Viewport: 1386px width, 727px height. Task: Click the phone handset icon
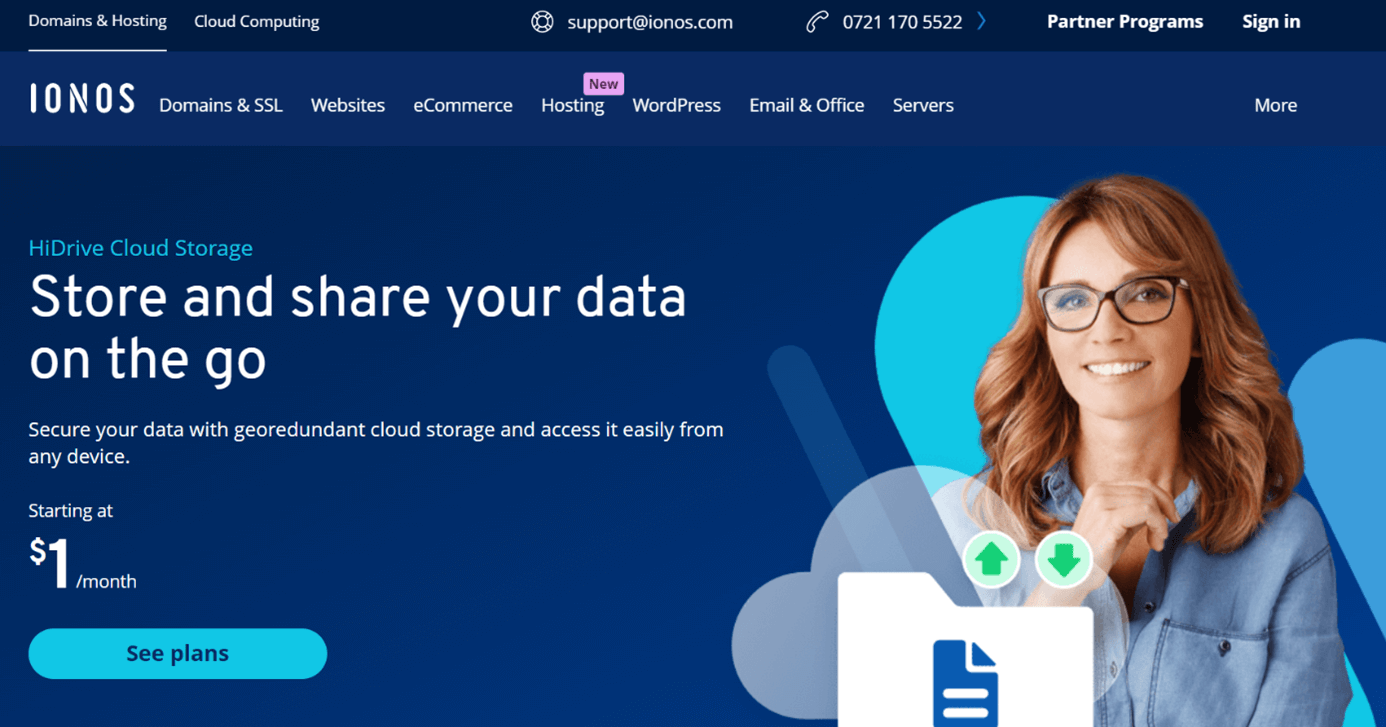coord(817,22)
